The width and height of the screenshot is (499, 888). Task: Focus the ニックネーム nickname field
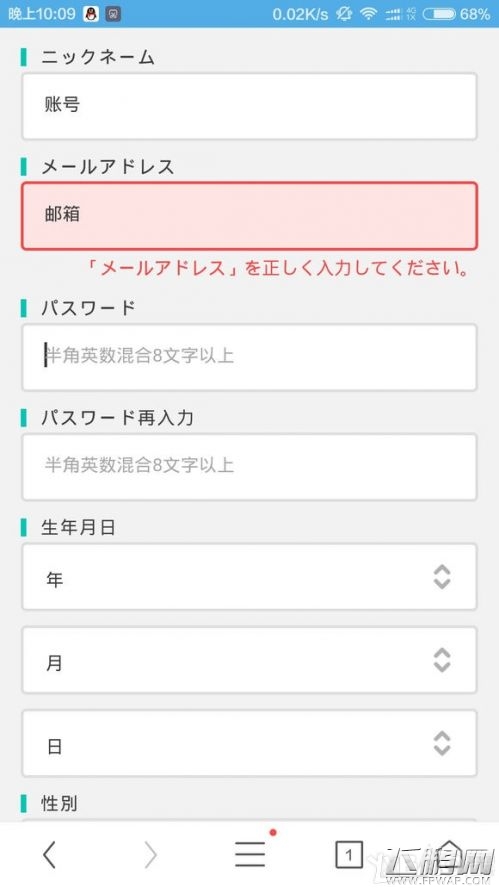(x=249, y=106)
